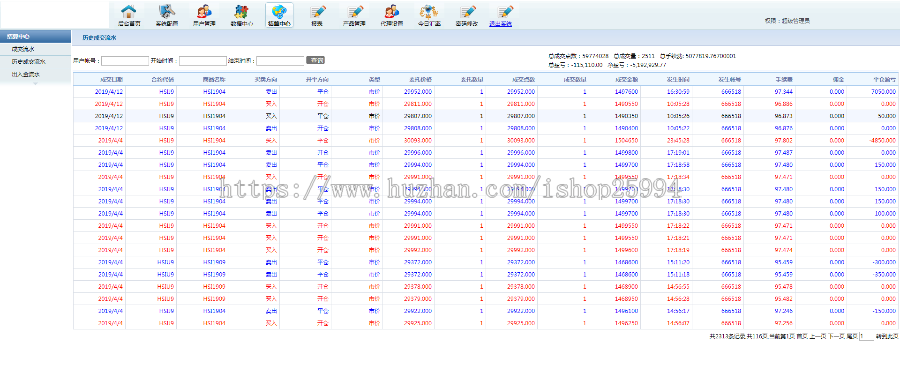Image resolution: width=900 pixels, height=373 pixels.
Task: Click the 转到此页 go-to-page link
Action: [x=887, y=336]
